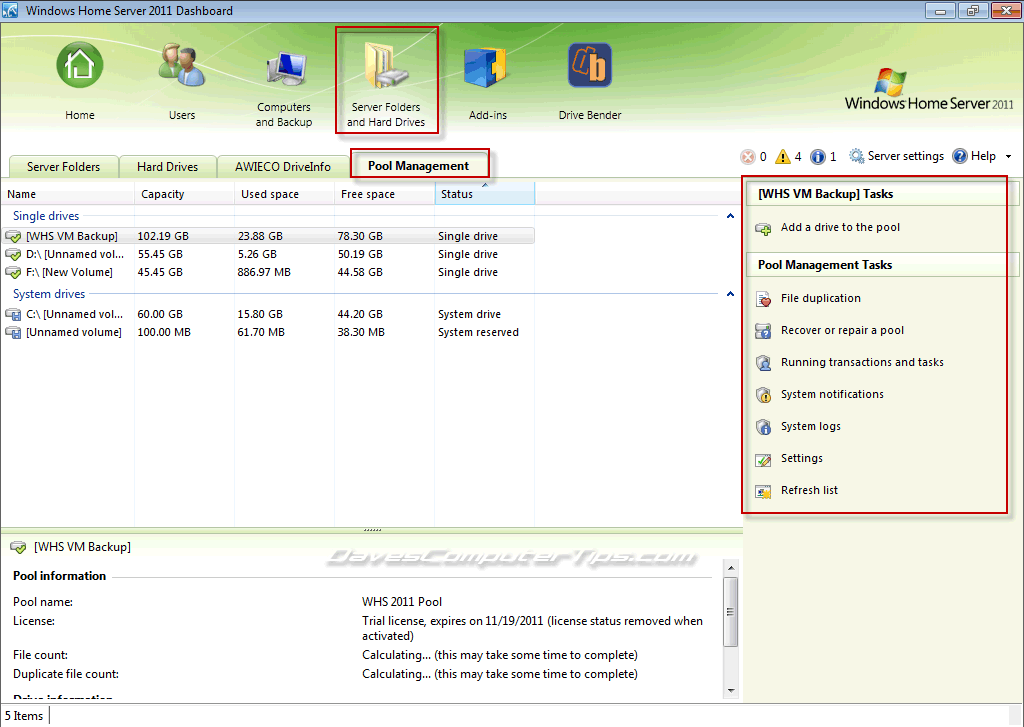This screenshot has width=1024, height=727.
Task: Click the drive icon beside D:\ [Unnamed vol...
Action: coord(13,255)
